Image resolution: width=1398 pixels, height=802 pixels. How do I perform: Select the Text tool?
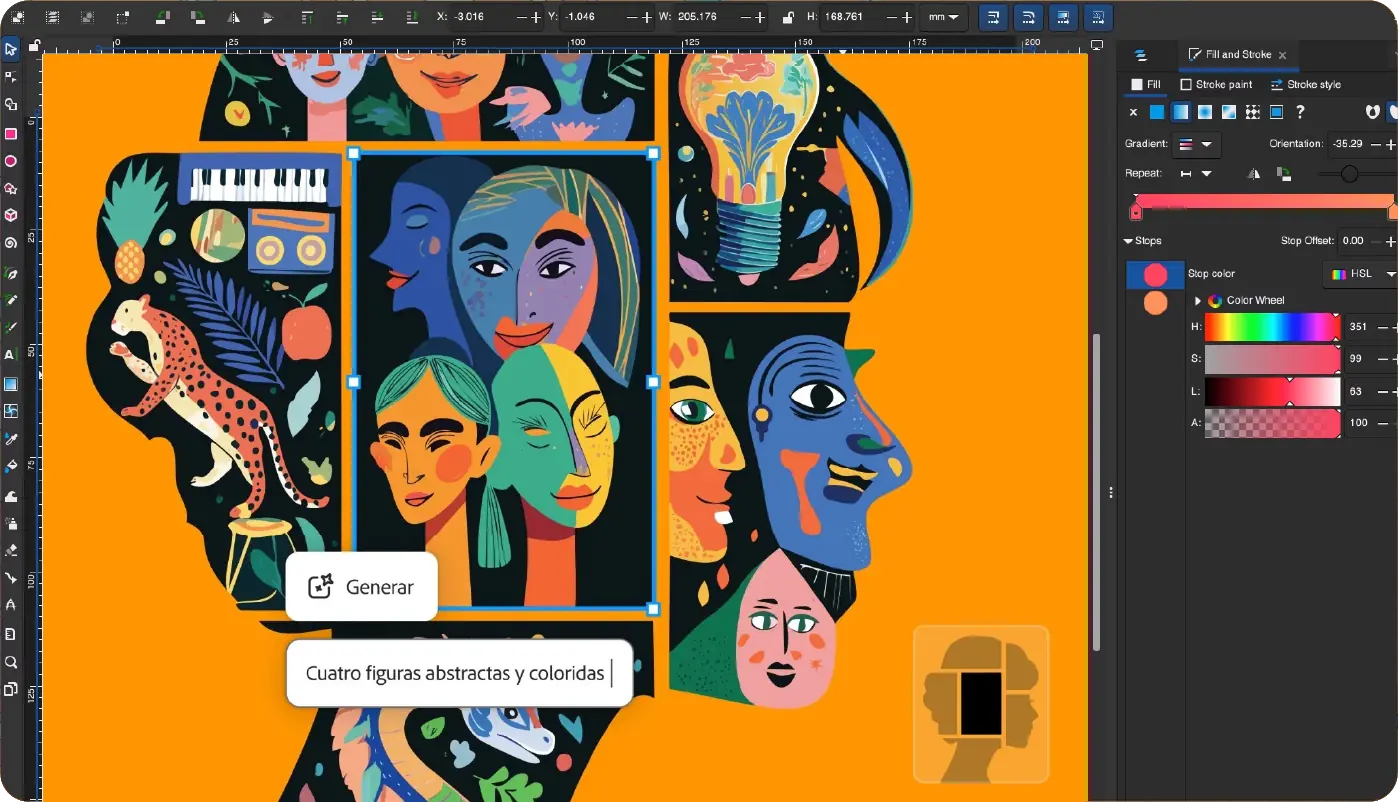(x=11, y=355)
